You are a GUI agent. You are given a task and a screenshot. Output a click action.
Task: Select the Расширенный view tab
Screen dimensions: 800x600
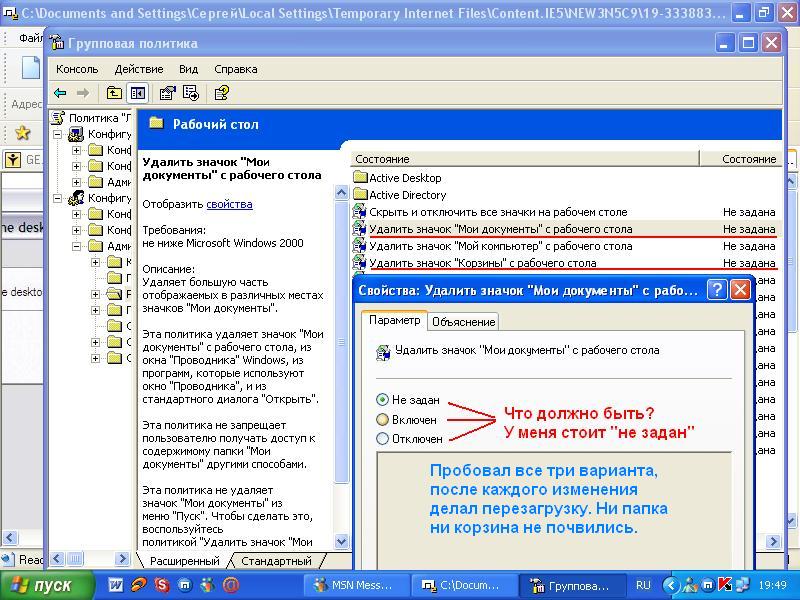pos(185,561)
